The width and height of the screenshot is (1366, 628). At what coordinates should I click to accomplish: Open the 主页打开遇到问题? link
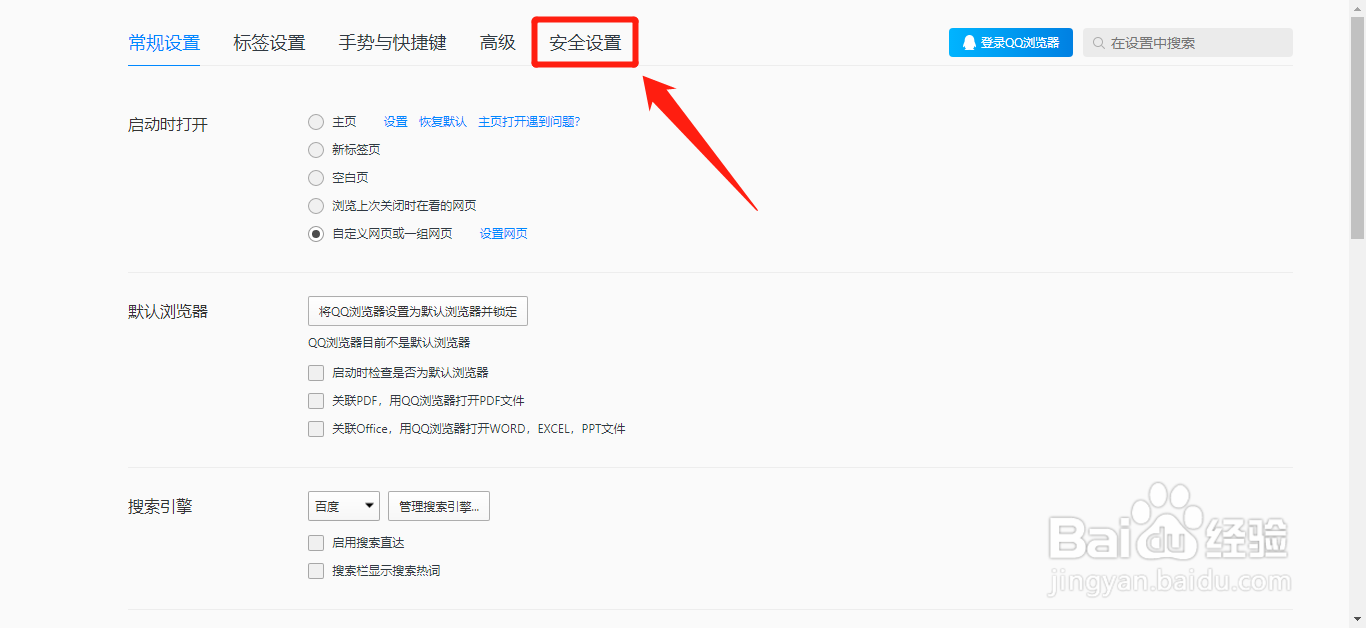click(x=530, y=122)
